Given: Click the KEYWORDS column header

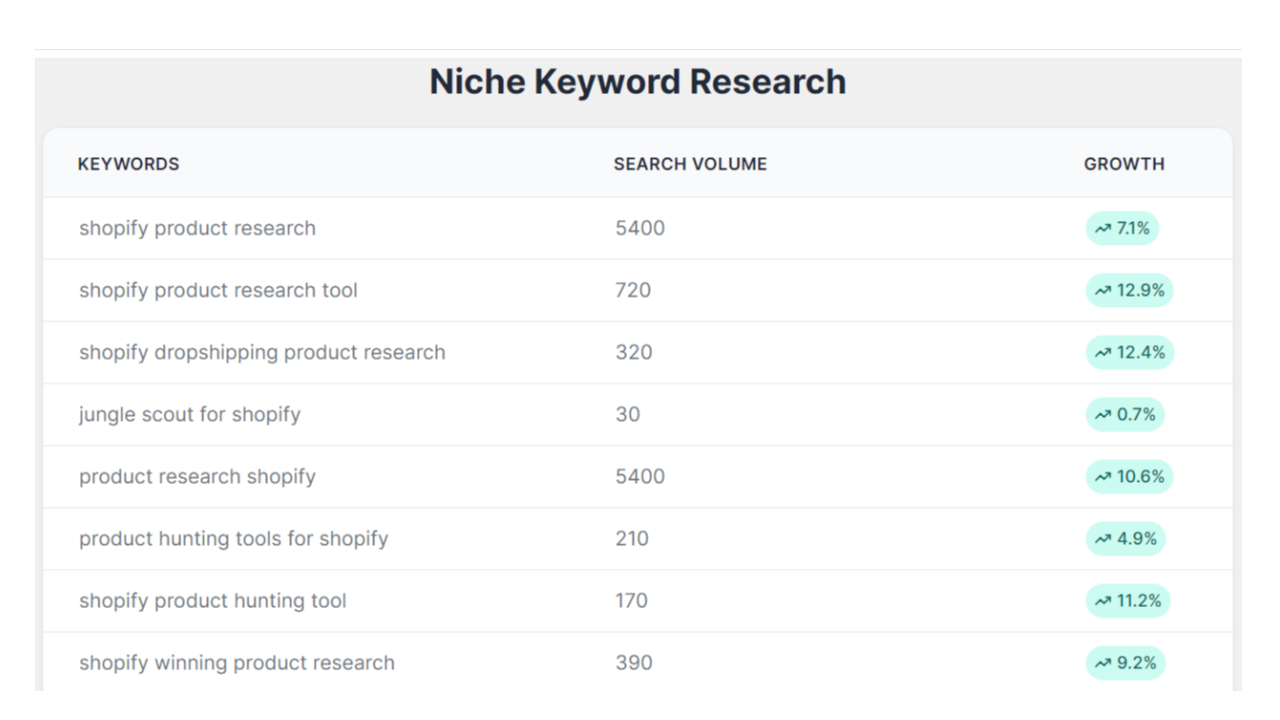Looking at the screenshot, I should (x=128, y=164).
